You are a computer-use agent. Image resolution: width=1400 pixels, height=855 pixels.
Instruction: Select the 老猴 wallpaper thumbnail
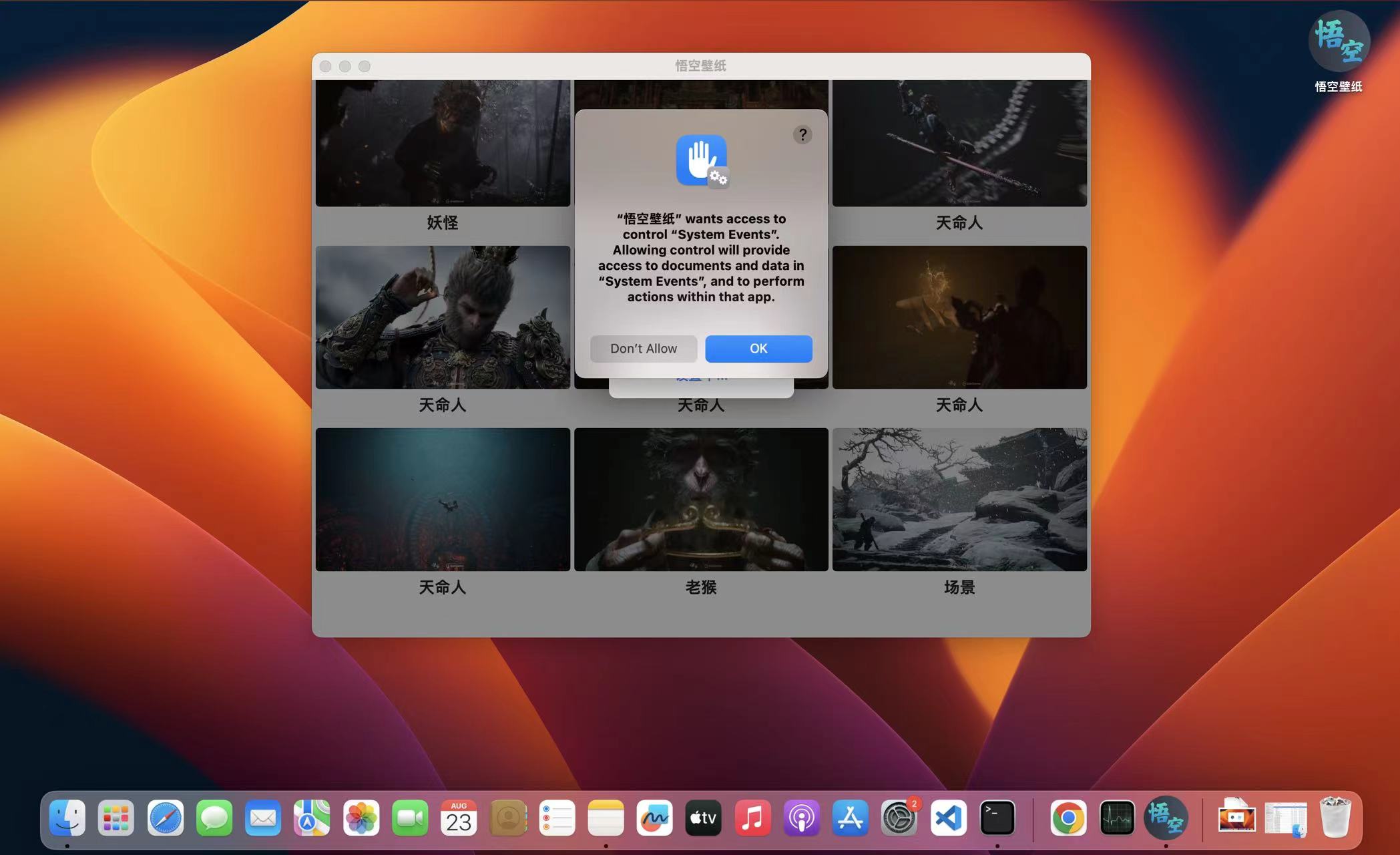coord(701,500)
